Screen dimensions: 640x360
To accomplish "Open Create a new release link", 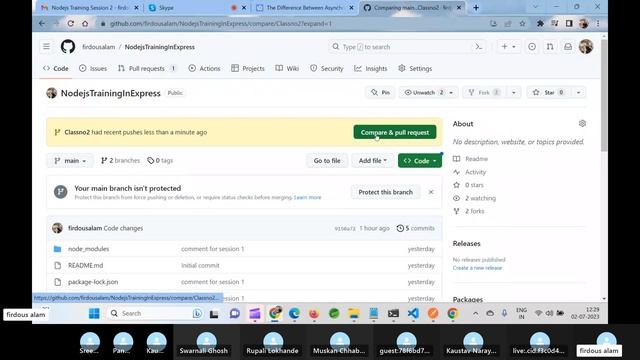I will click(477, 268).
